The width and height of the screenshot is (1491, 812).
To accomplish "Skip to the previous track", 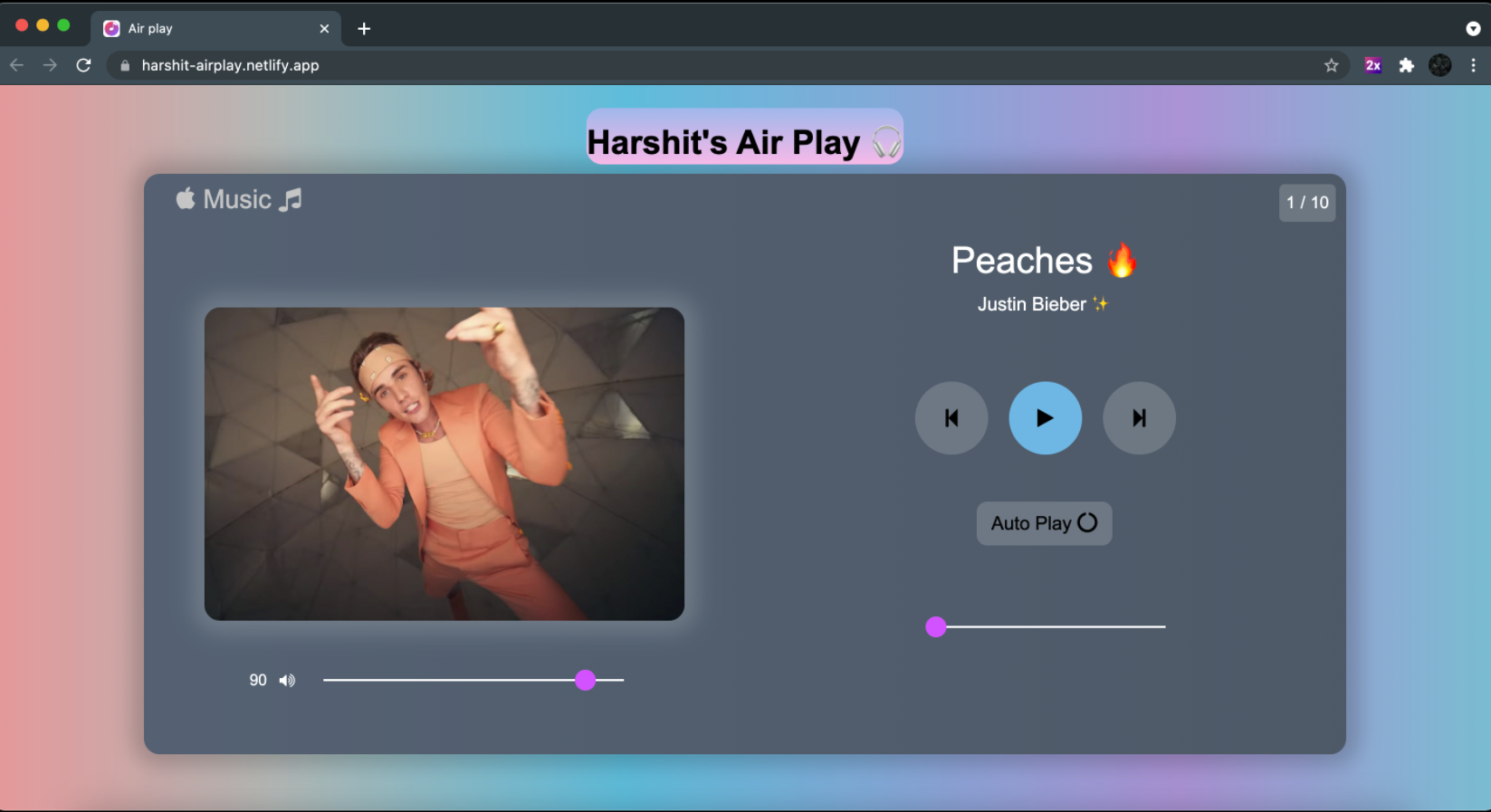I will (951, 418).
